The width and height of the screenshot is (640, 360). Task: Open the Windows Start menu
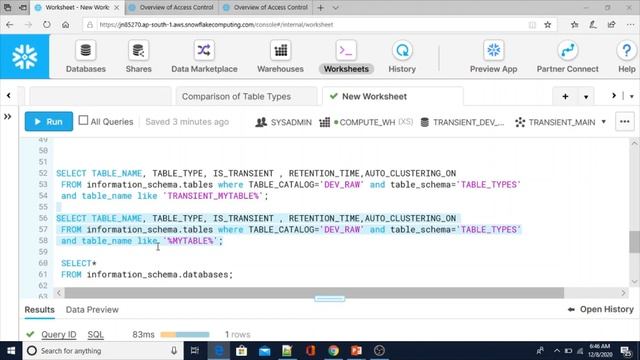(x=11, y=351)
